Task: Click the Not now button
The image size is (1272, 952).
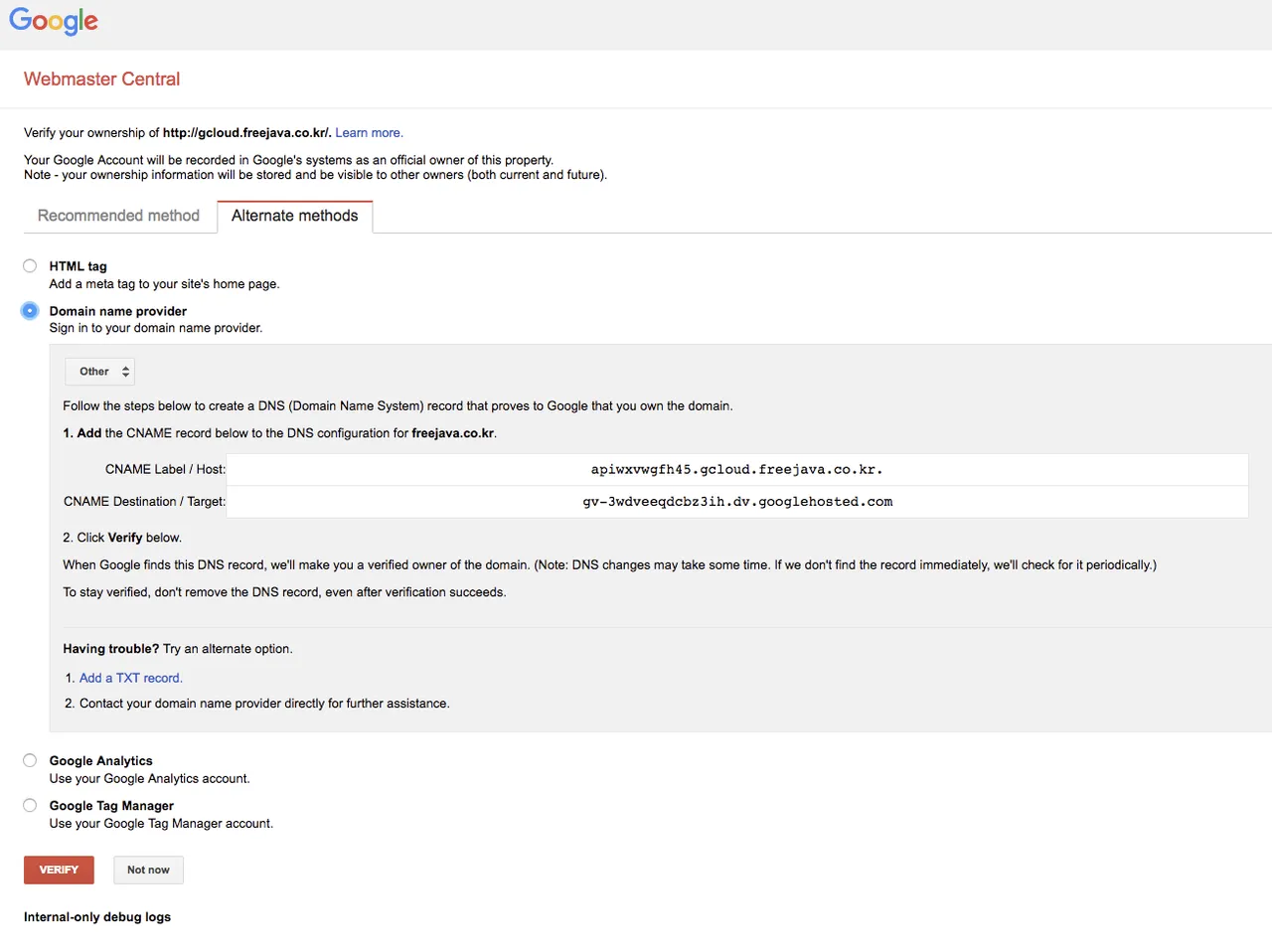Action: coord(148,870)
